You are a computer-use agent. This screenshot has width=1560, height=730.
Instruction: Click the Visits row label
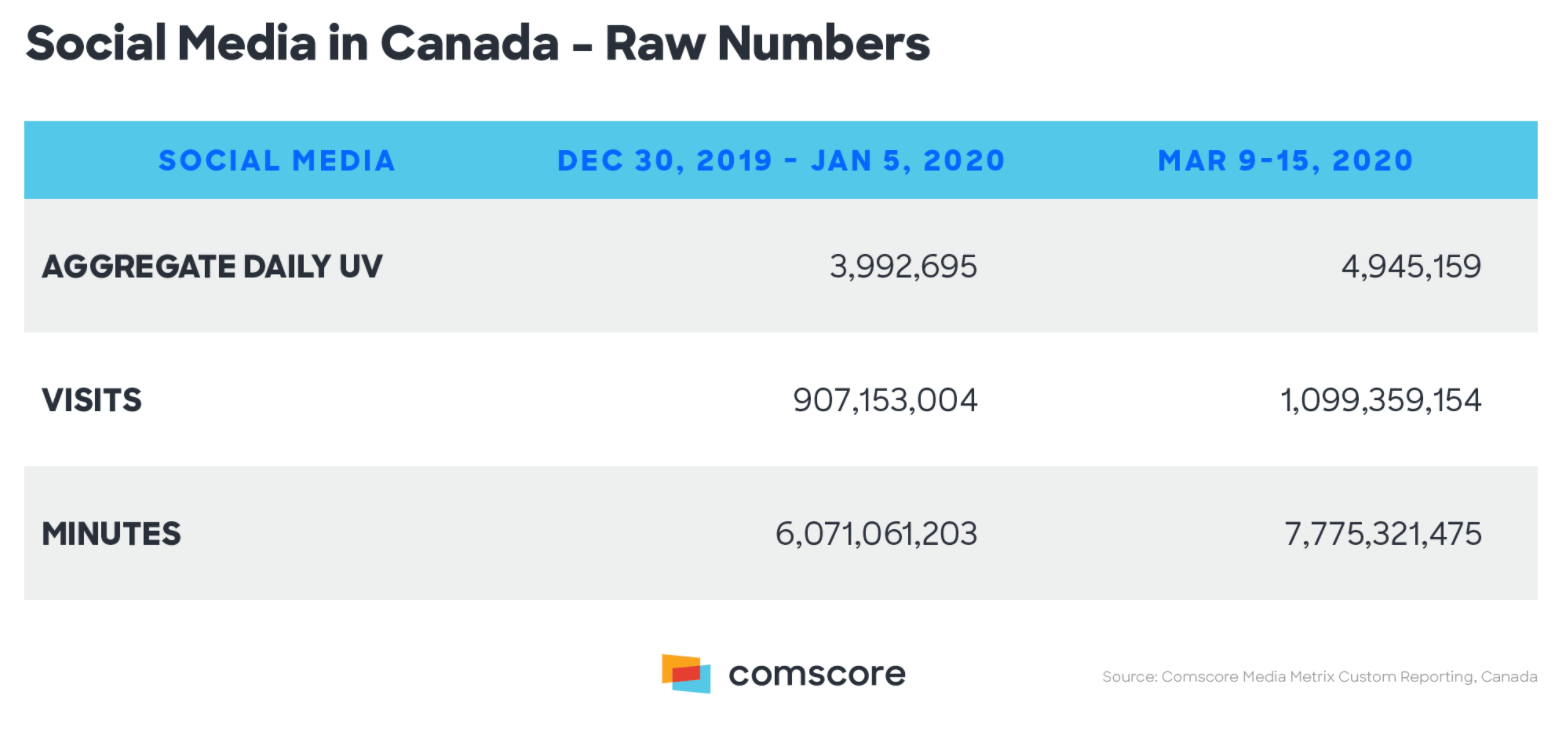tap(92, 400)
